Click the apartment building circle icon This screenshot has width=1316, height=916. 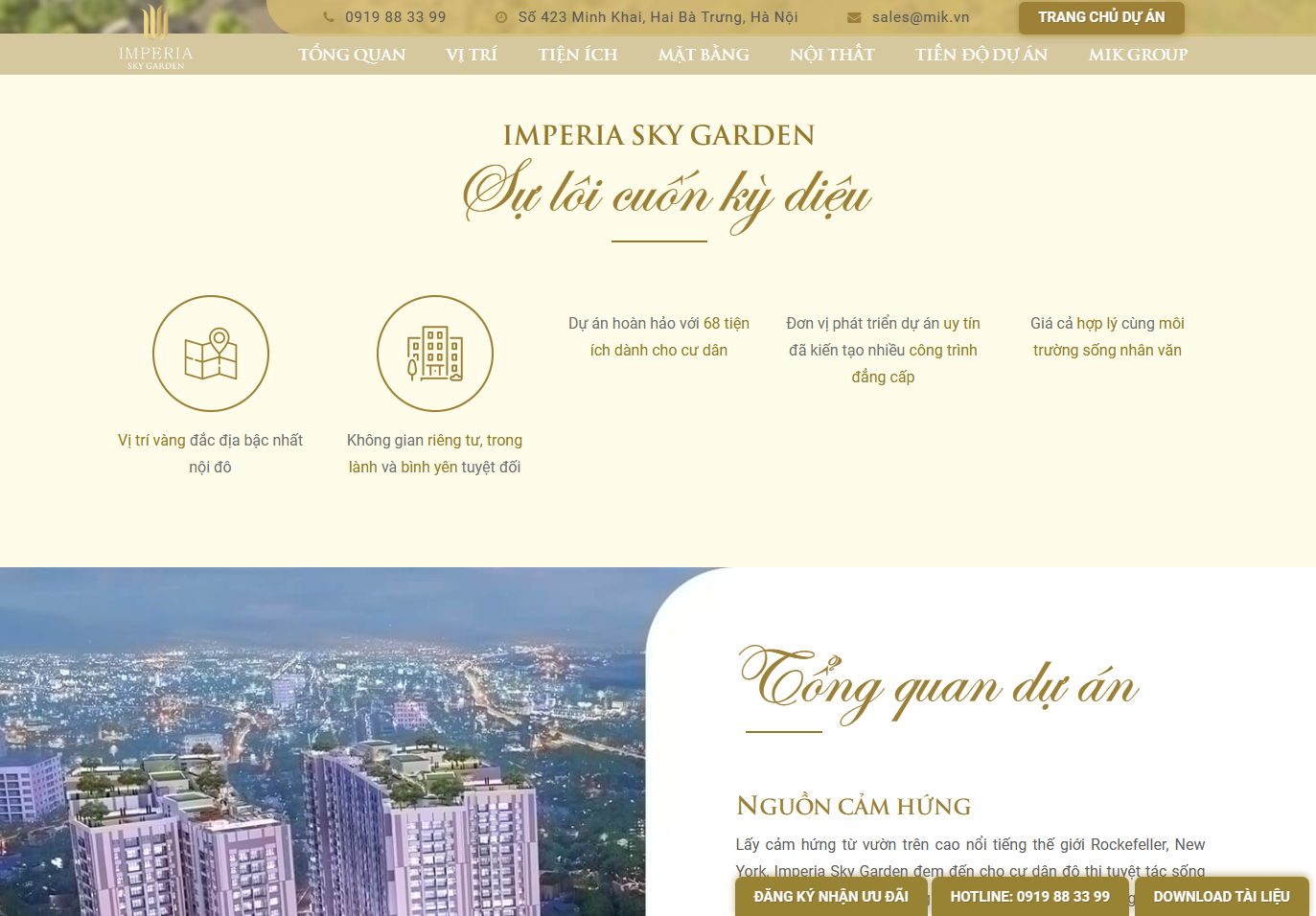[x=435, y=354]
